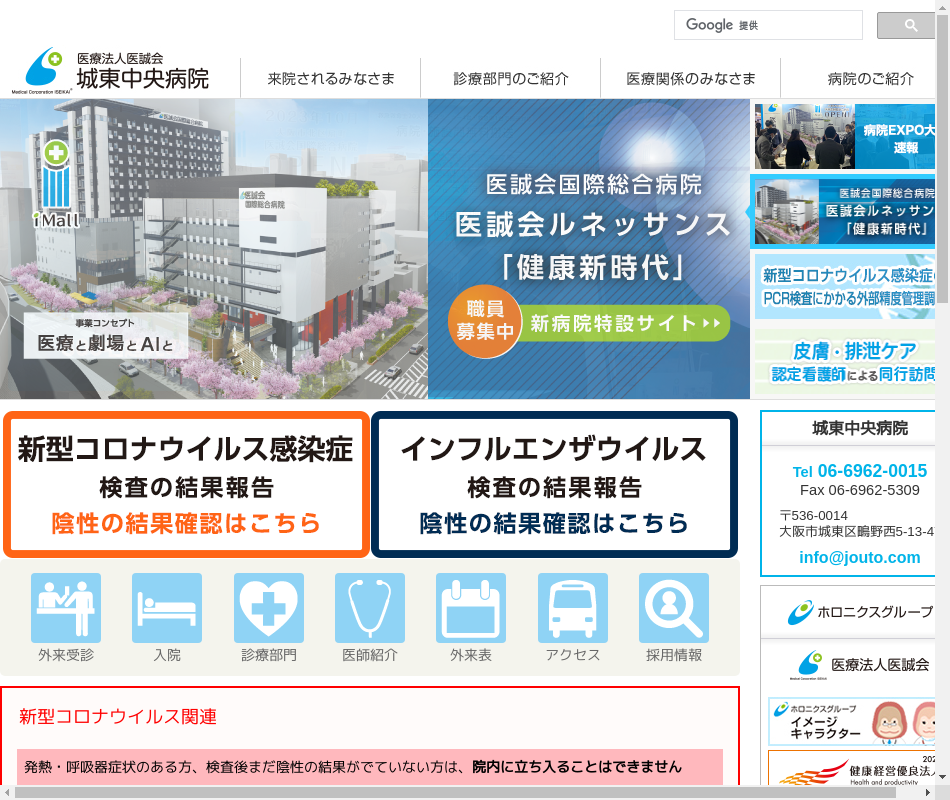Click the 城東中央病院 logo in header
This screenshot has width=950, height=800.
click(118, 71)
